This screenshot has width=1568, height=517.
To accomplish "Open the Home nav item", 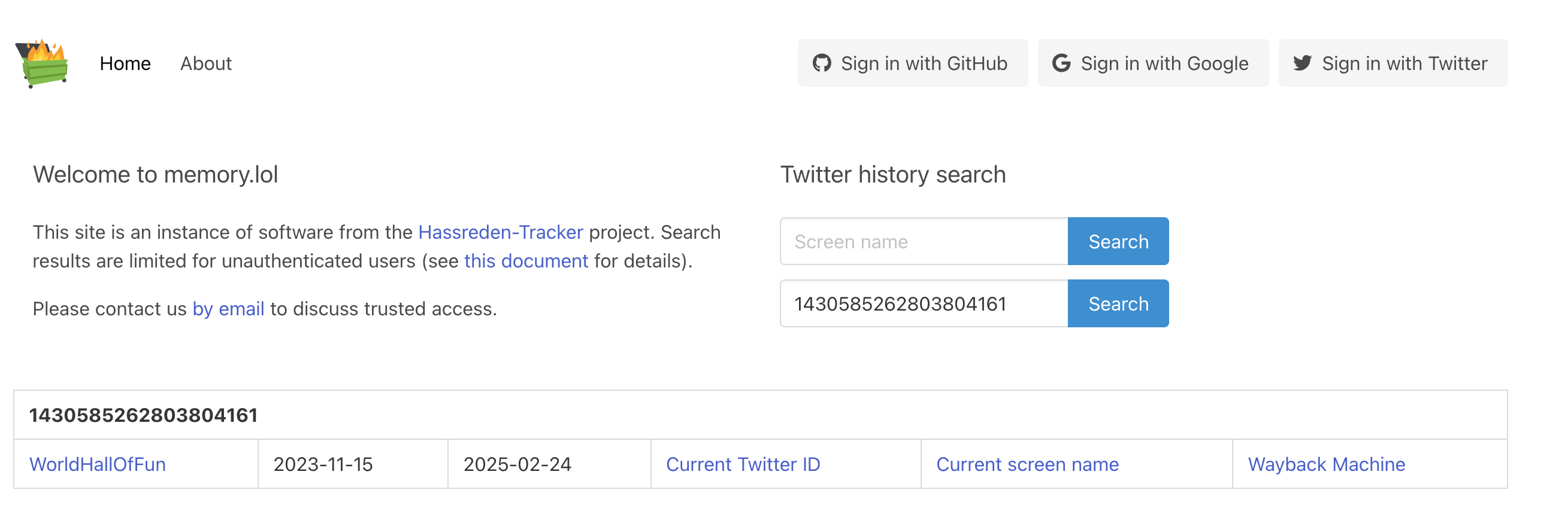I will 125,63.
